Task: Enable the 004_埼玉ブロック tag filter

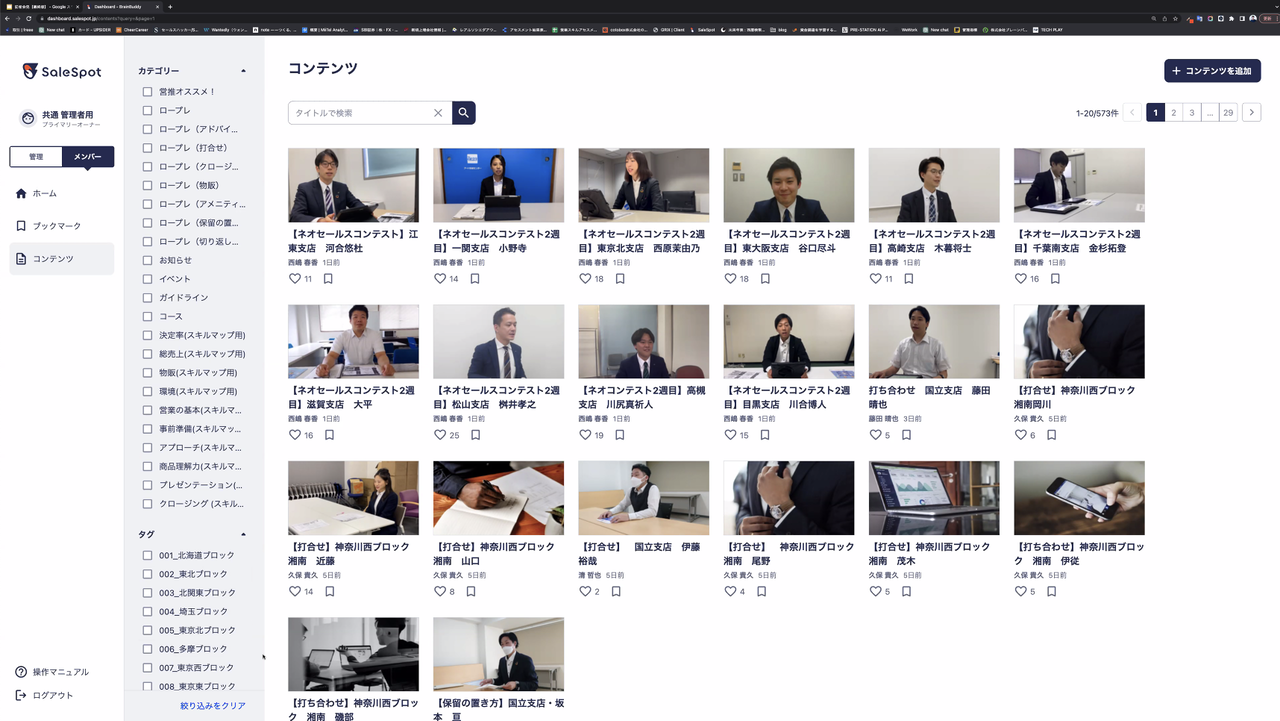Action: tap(147, 611)
